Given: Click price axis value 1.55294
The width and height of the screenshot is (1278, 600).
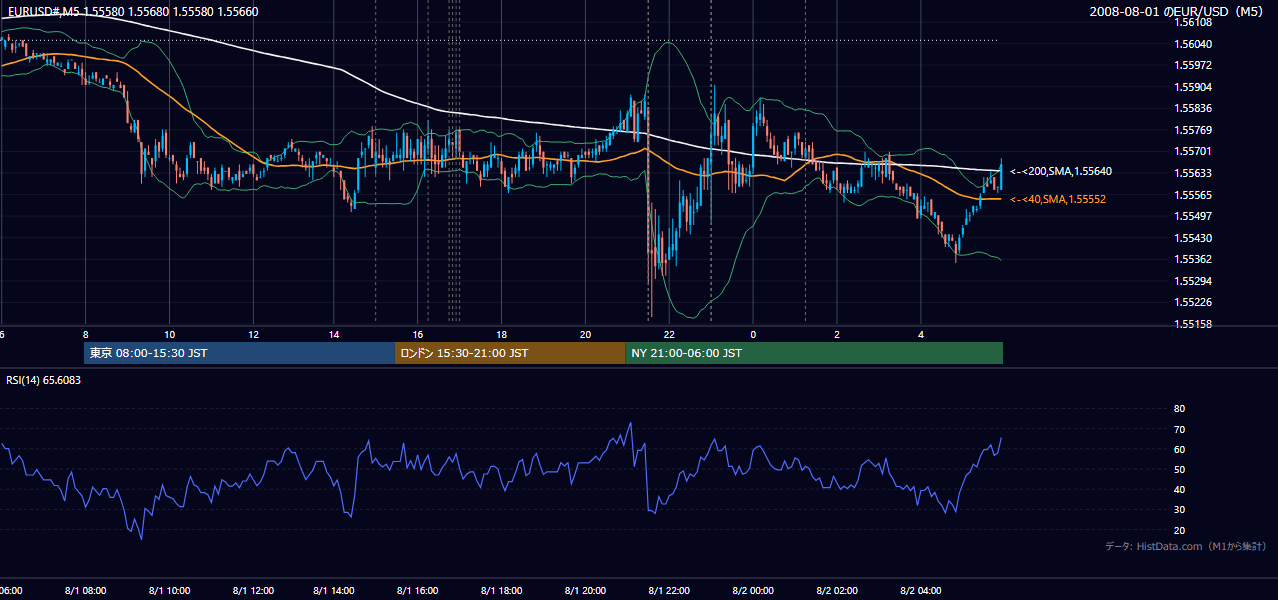Looking at the screenshot, I should pos(1193,281).
